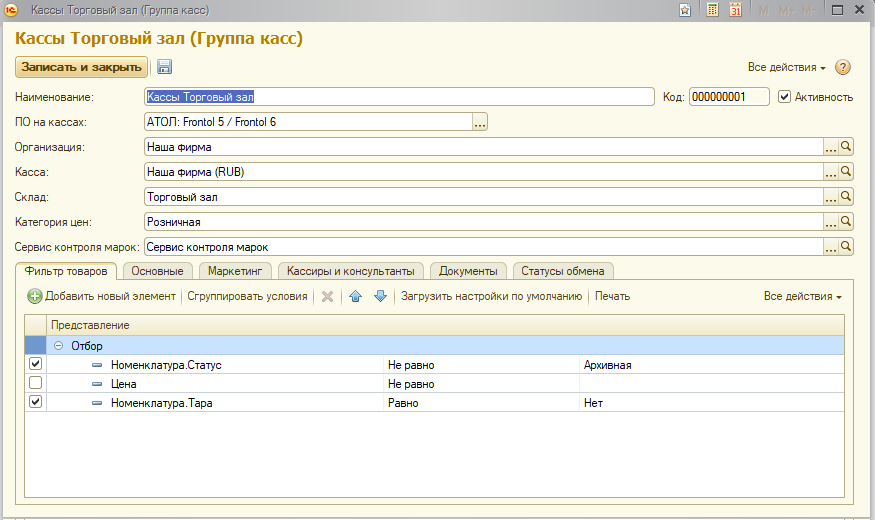
Task: Enable the Цена filter checkbox
Action: tap(36, 383)
